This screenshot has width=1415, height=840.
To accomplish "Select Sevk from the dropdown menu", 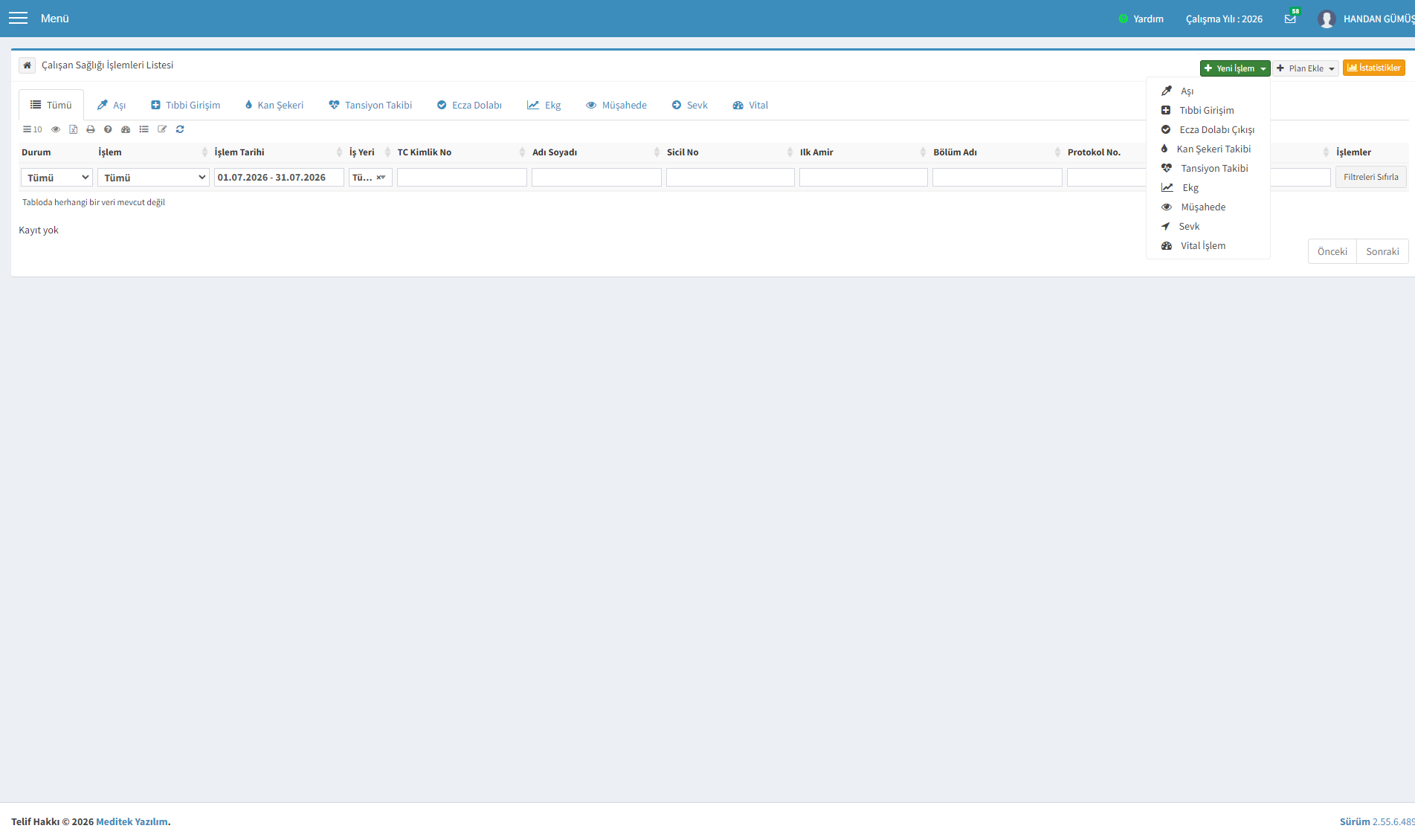I will pyautogui.click(x=1208, y=226).
